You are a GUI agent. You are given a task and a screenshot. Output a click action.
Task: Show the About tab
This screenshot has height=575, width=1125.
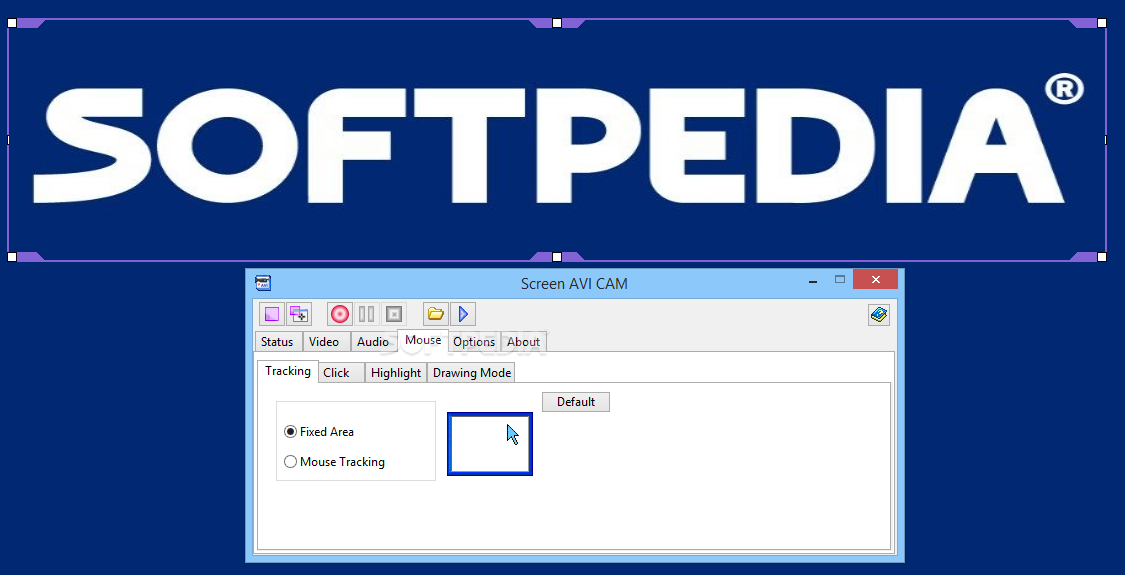pyautogui.click(x=524, y=342)
